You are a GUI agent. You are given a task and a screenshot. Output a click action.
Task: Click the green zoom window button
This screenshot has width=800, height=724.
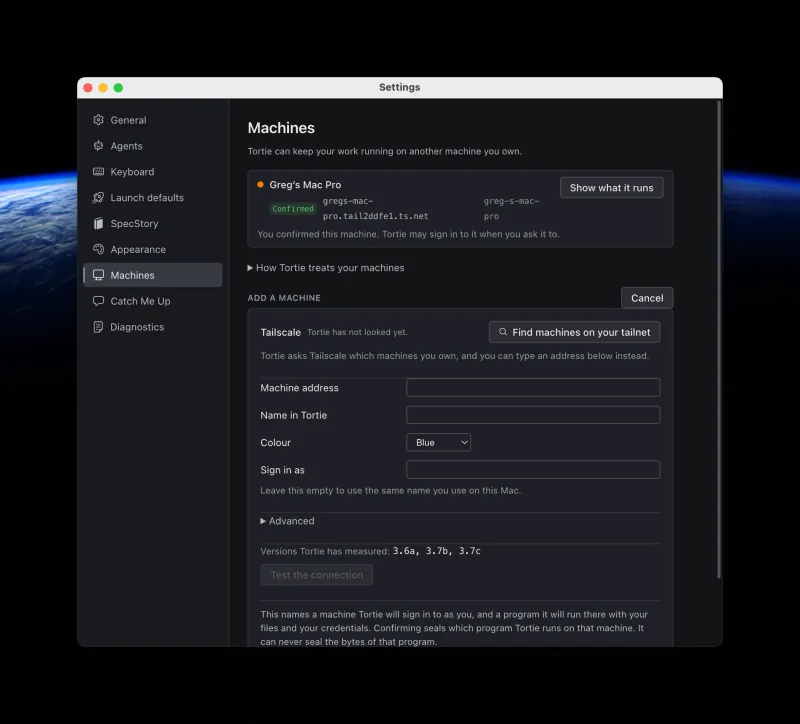(x=118, y=88)
